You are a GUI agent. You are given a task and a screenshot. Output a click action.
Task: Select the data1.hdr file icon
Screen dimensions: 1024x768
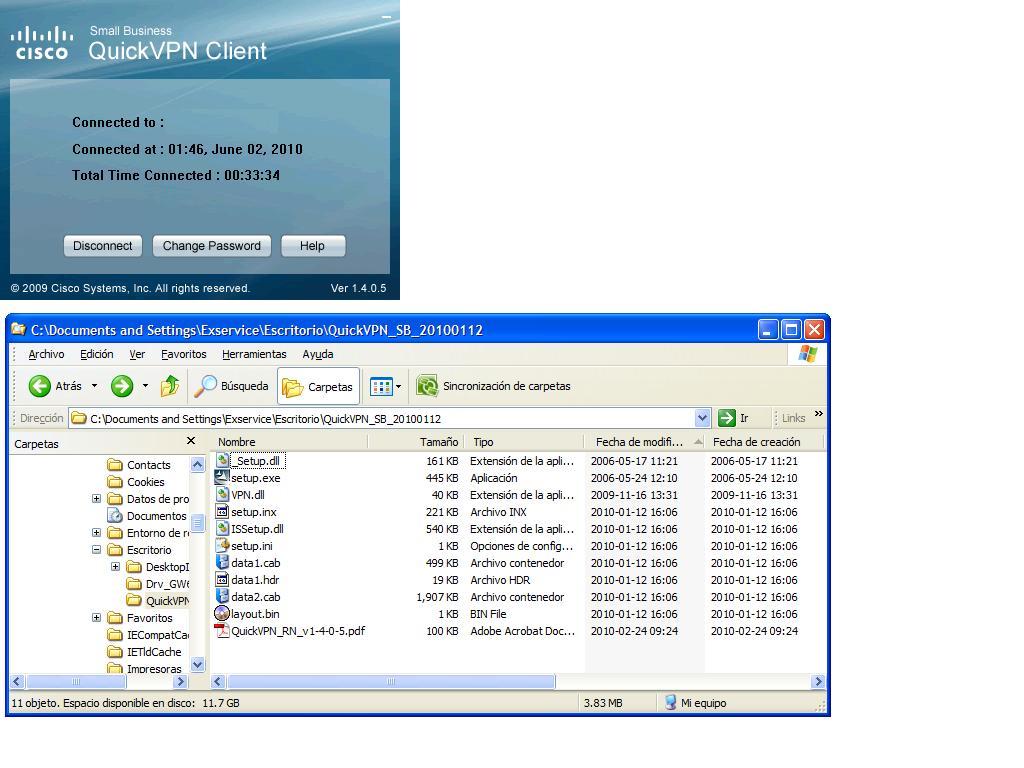pyautogui.click(x=222, y=579)
